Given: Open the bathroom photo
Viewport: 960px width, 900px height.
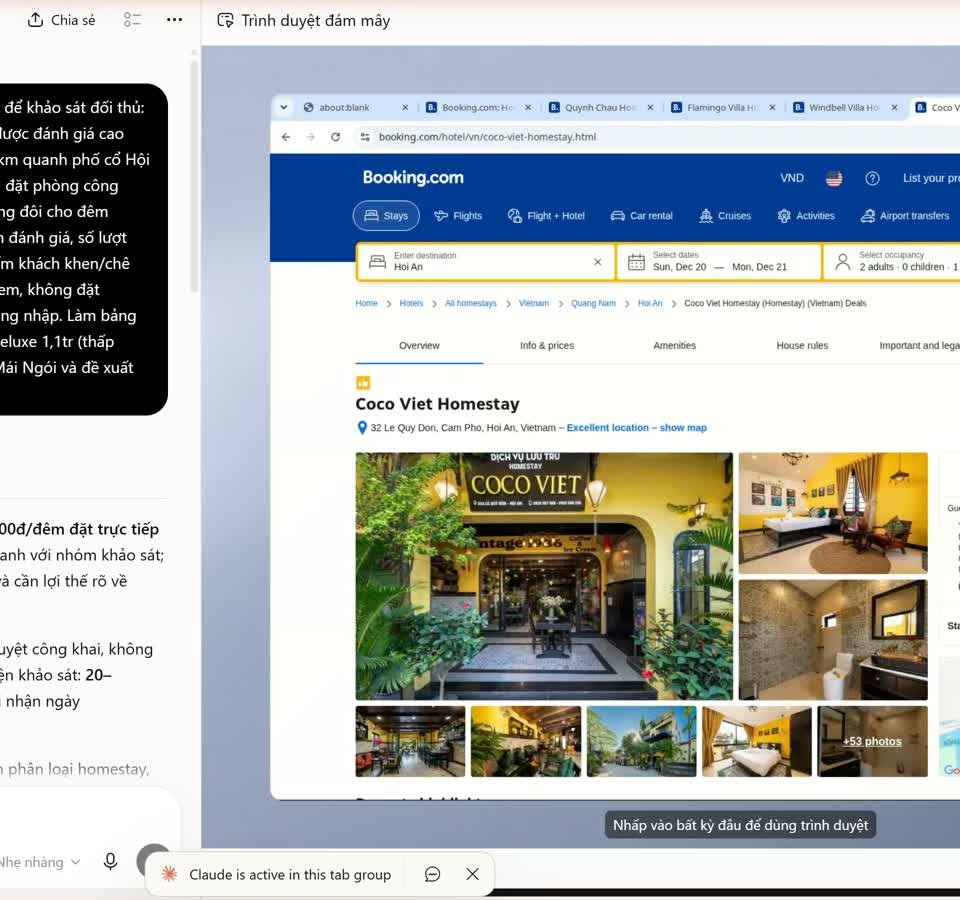Looking at the screenshot, I should click(x=833, y=640).
